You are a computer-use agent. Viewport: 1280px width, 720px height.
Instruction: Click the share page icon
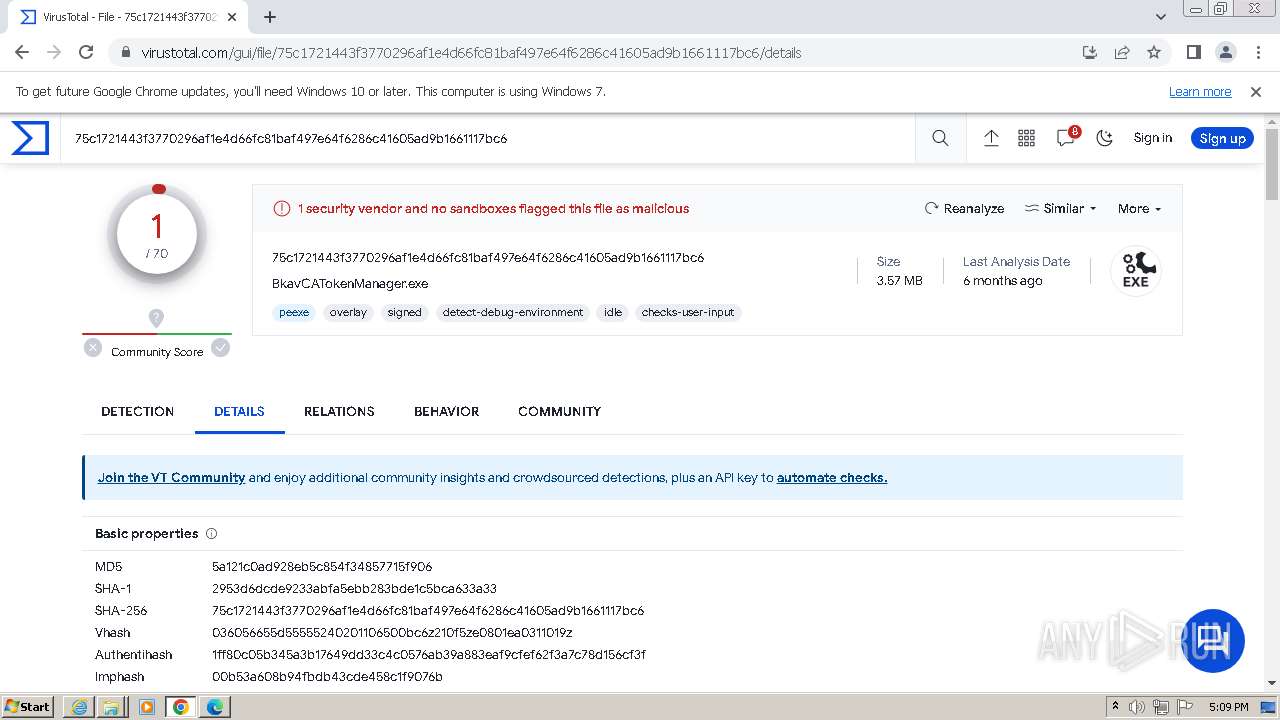click(x=1122, y=52)
